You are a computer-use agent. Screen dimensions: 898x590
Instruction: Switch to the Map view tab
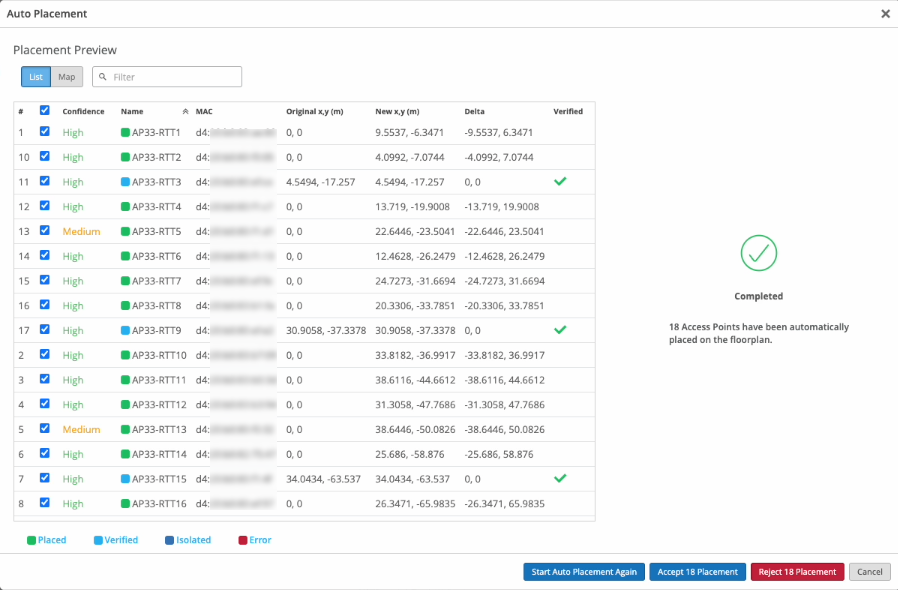(x=67, y=77)
